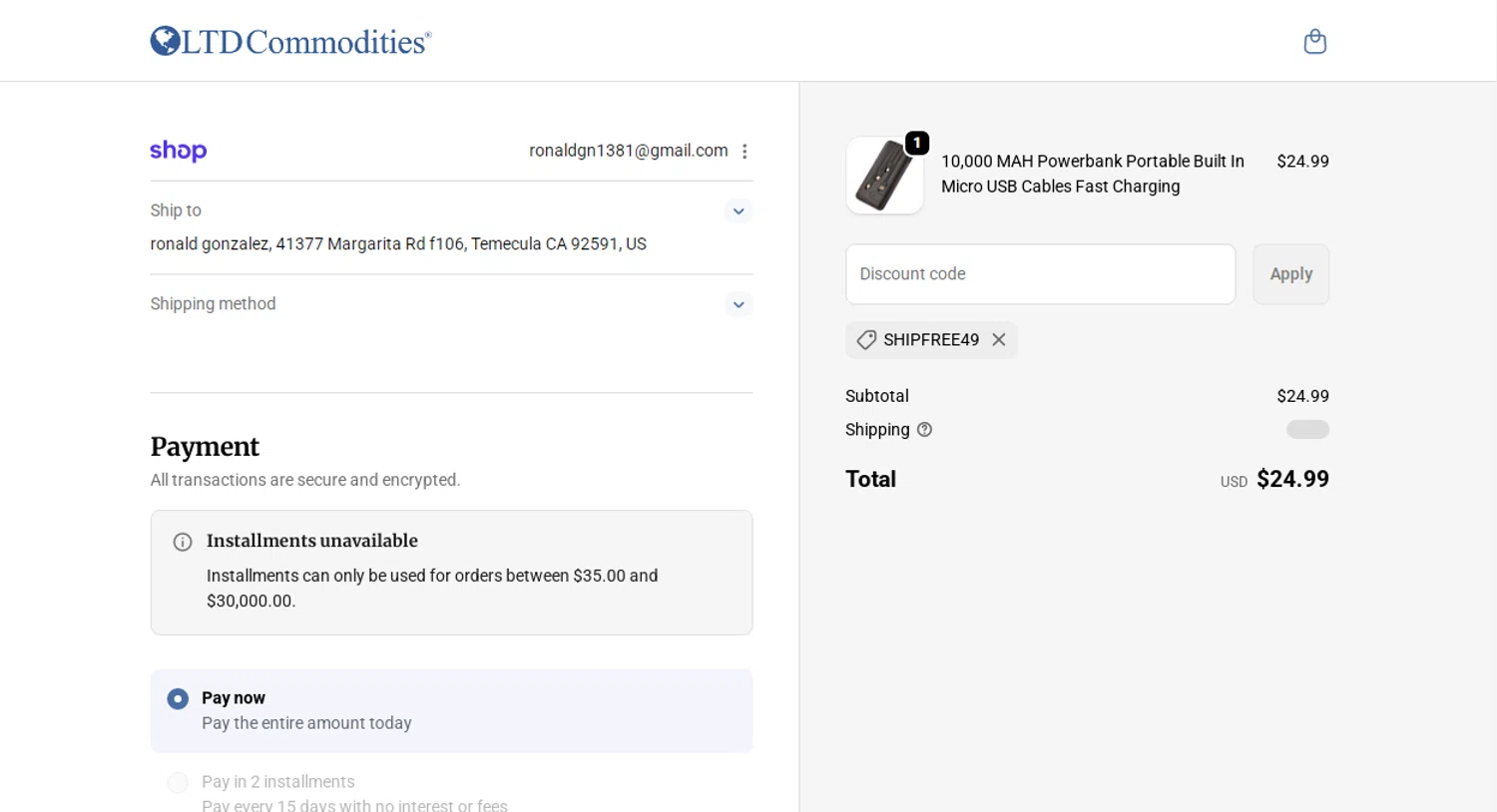
Task: Click the LTD Commodities globe logo
Action: tap(166, 41)
